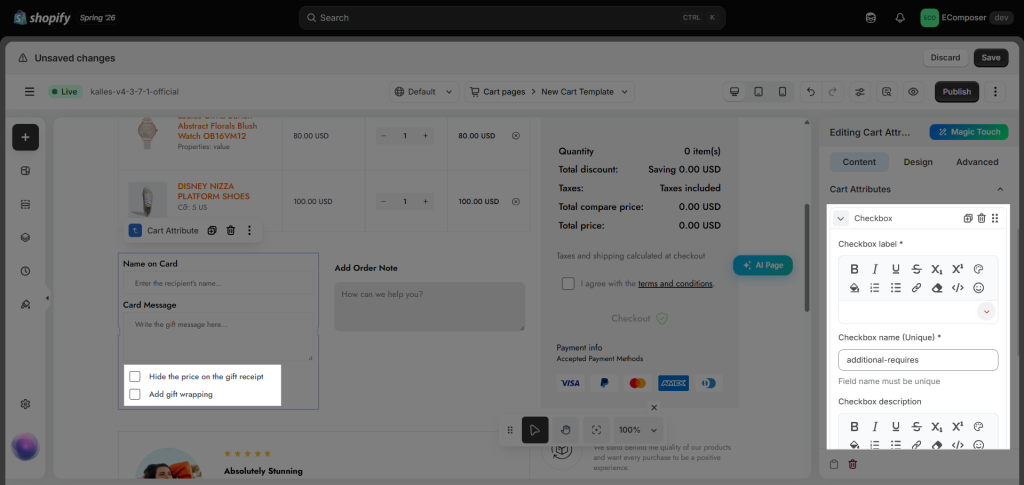This screenshot has width=1024, height=485.
Task: Click red down-arrow in Checkbox label editor
Action: (986, 312)
